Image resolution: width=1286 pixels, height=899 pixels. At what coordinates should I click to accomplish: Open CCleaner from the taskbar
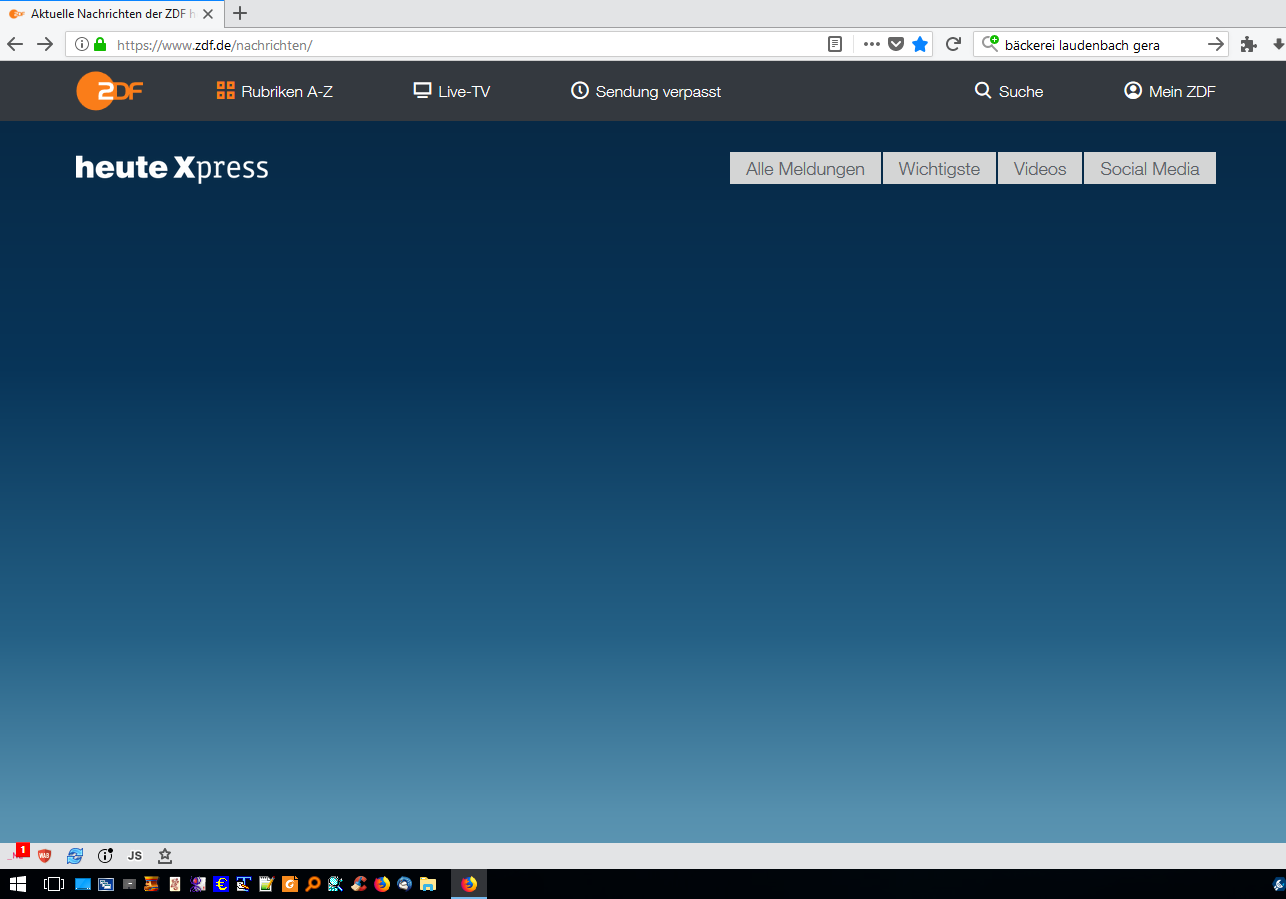[x=359, y=884]
